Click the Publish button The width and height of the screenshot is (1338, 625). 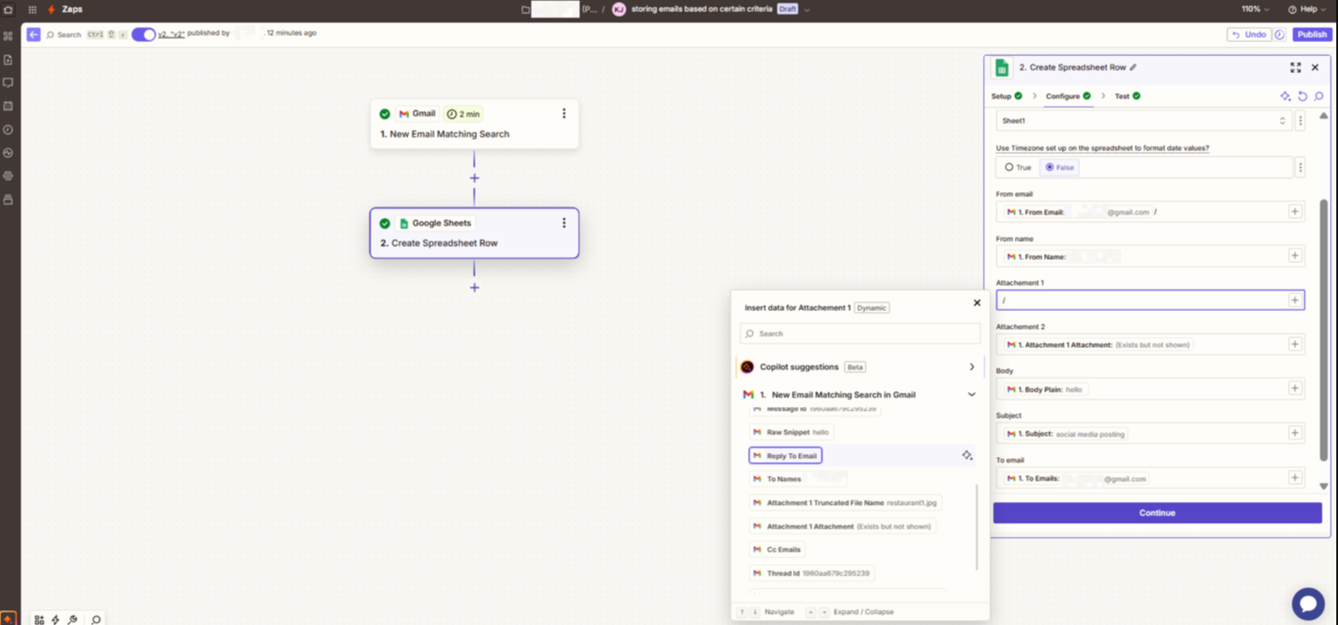1312,34
